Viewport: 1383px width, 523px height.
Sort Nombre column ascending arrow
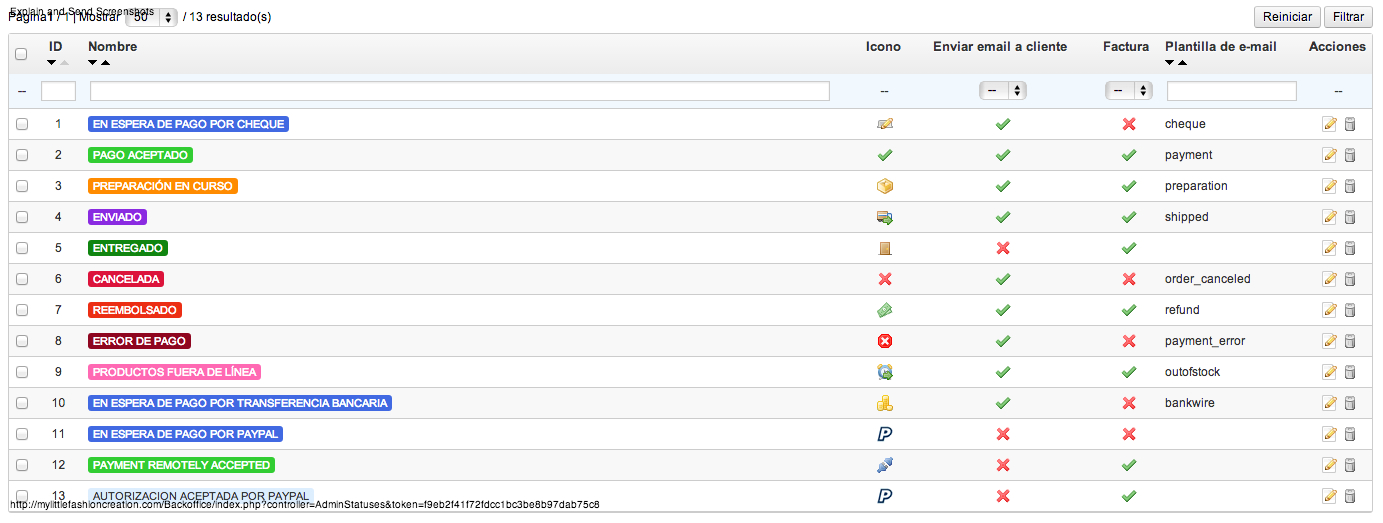point(105,63)
